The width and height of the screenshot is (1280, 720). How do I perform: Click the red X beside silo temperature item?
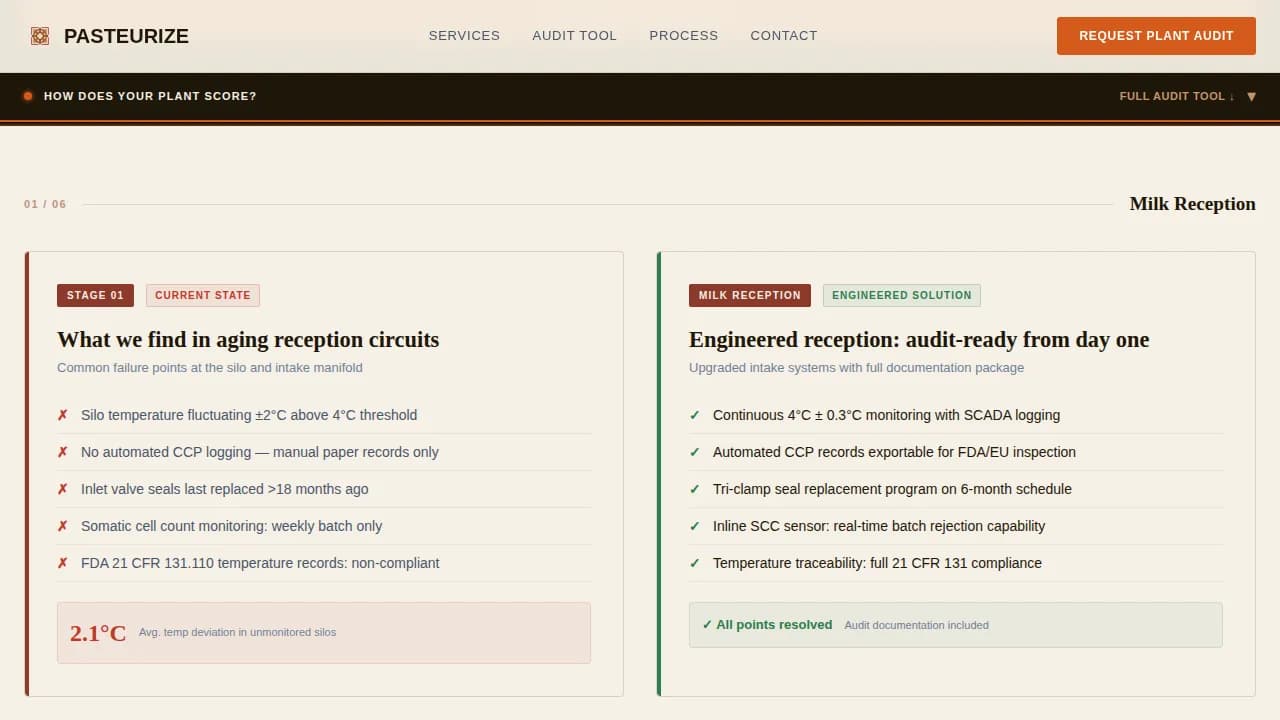pyautogui.click(x=62, y=415)
